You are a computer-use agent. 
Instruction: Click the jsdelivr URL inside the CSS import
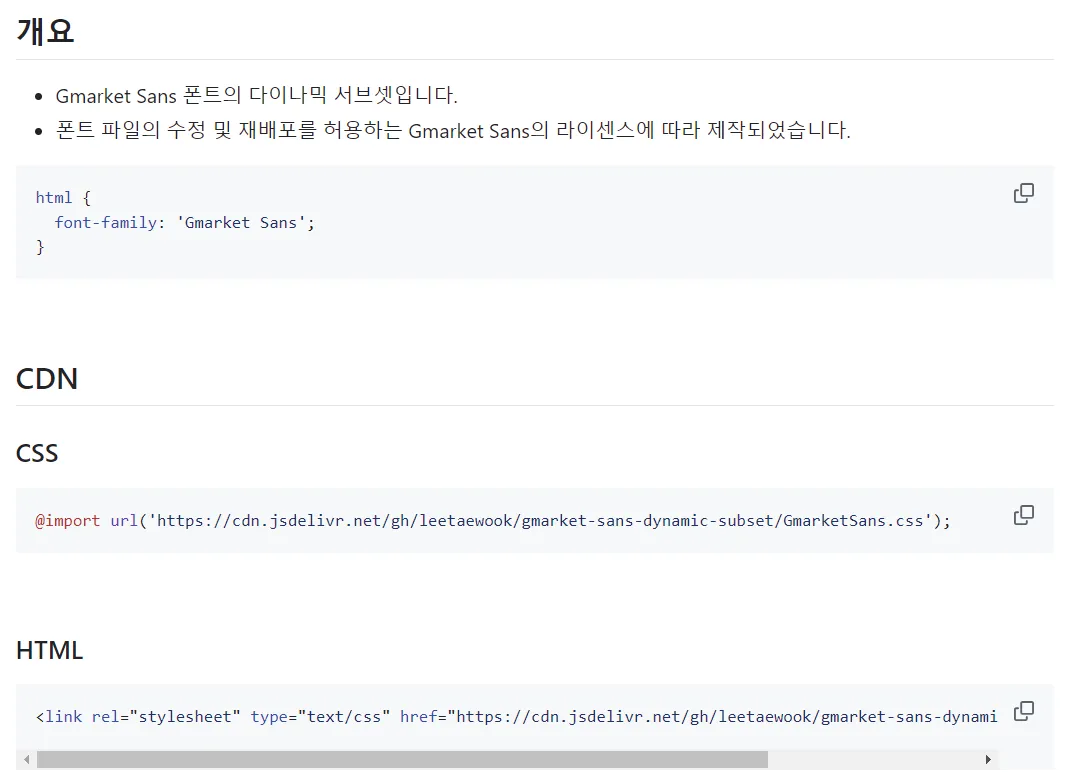[x=540, y=521]
